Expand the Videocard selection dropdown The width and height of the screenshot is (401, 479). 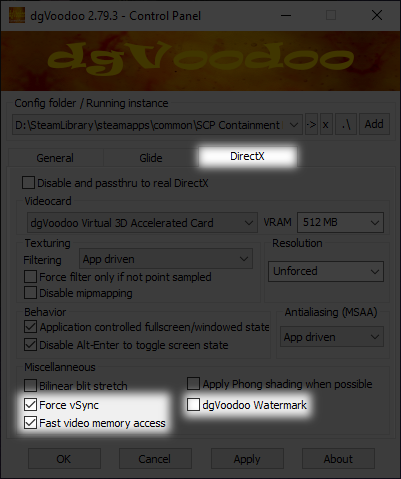(x=142, y=223)
